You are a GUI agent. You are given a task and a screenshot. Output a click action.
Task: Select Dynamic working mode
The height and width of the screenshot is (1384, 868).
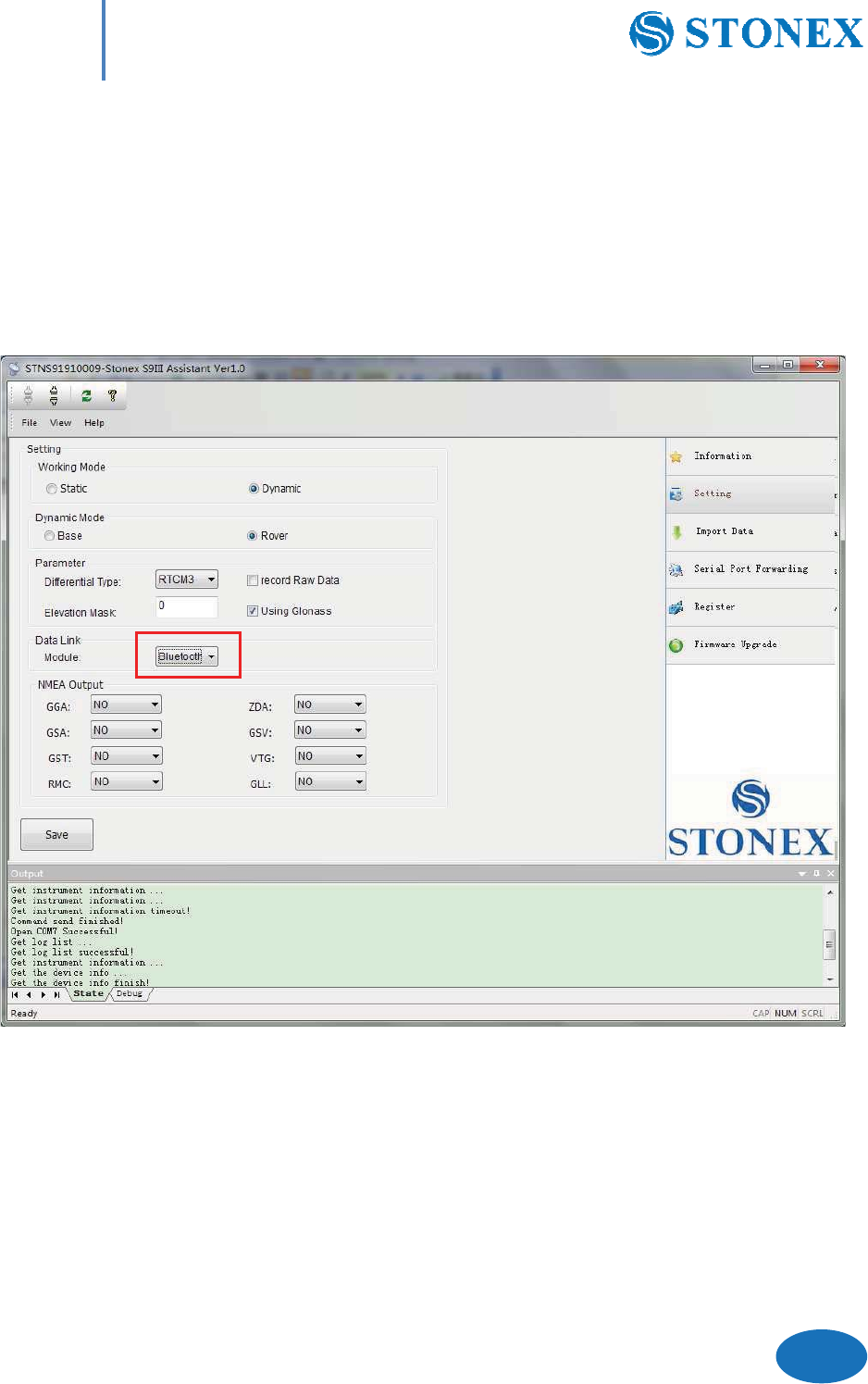[254, 489]
